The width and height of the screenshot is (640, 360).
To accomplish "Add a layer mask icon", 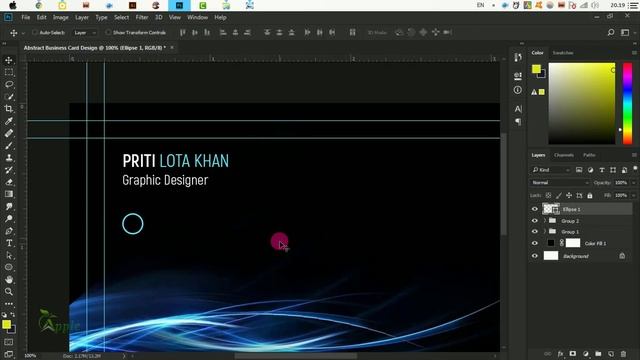I will 573,353.
